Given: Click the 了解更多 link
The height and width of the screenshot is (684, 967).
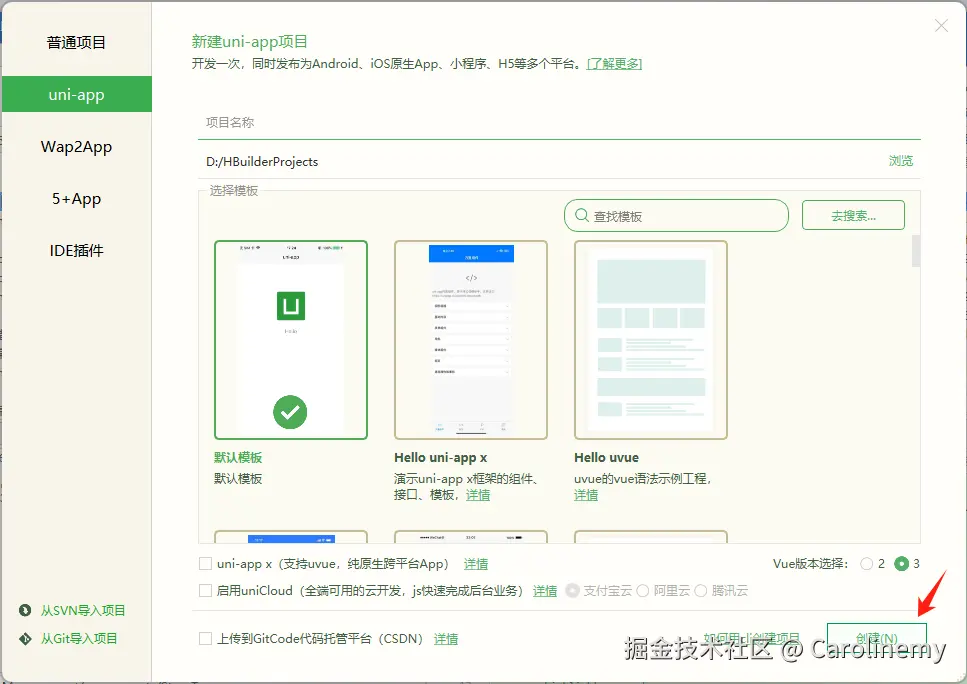Looking at the screenshot, I should (614, 64).
